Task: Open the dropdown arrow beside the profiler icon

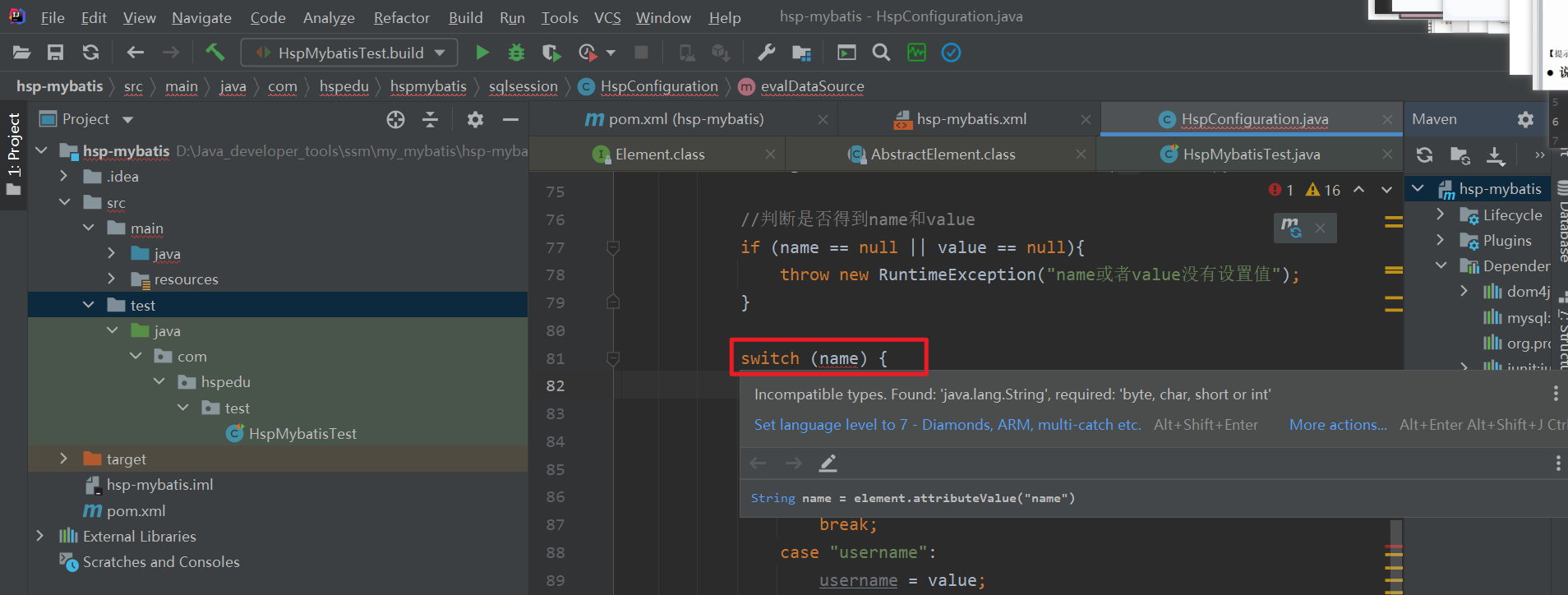Action: click(611, 53)
